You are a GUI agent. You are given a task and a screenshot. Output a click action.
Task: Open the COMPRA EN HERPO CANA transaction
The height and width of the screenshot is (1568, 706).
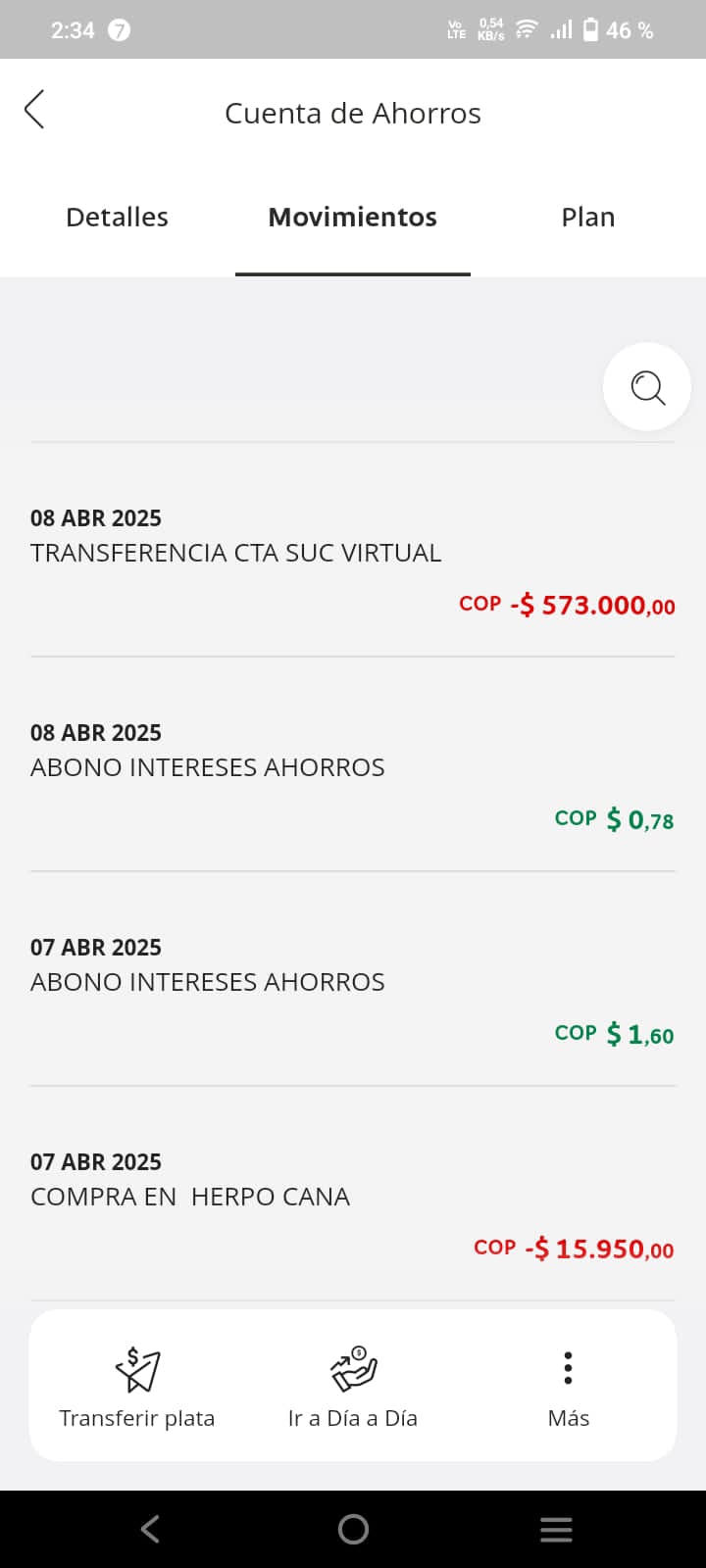(x=190, y=1197)
